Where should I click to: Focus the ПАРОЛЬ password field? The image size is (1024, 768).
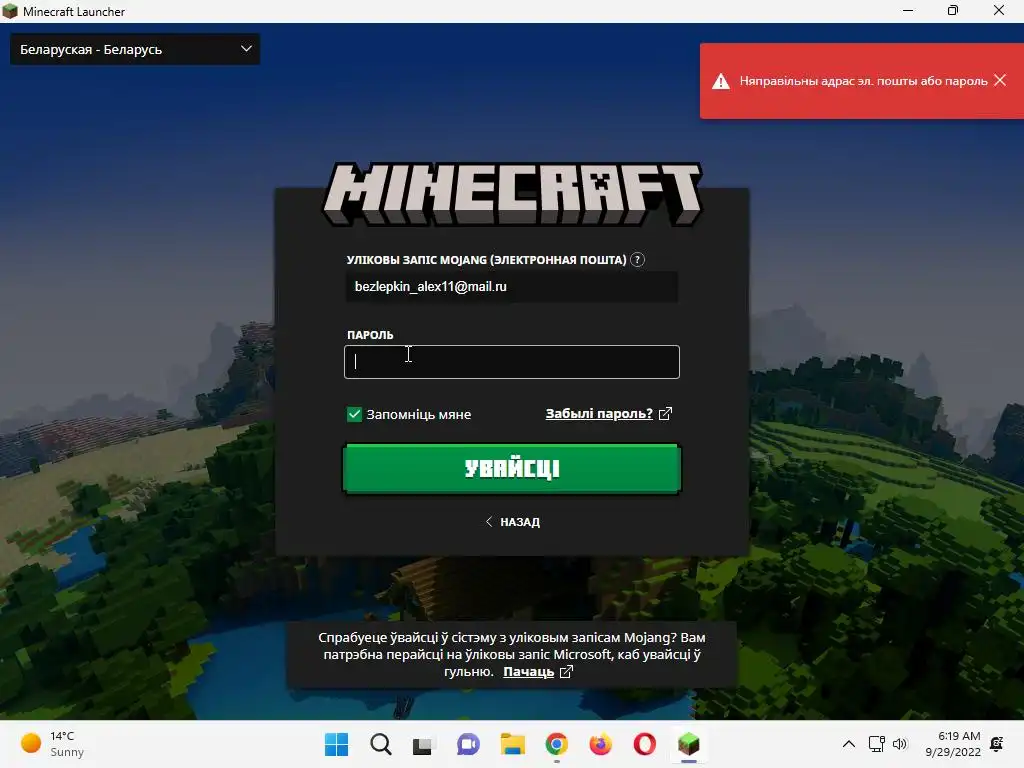[511, 362]
